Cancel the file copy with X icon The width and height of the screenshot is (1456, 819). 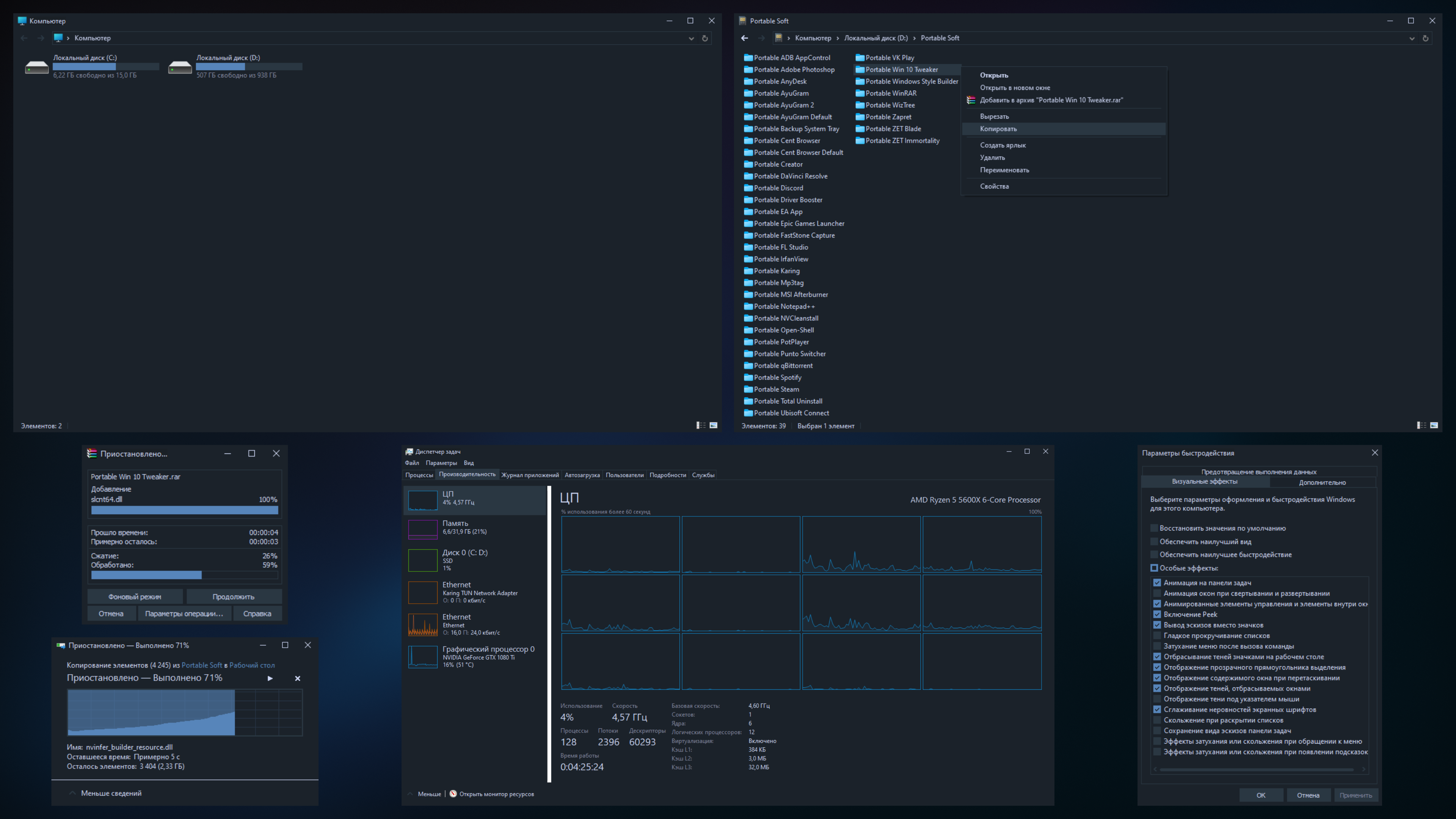click(x=298, y=678)
